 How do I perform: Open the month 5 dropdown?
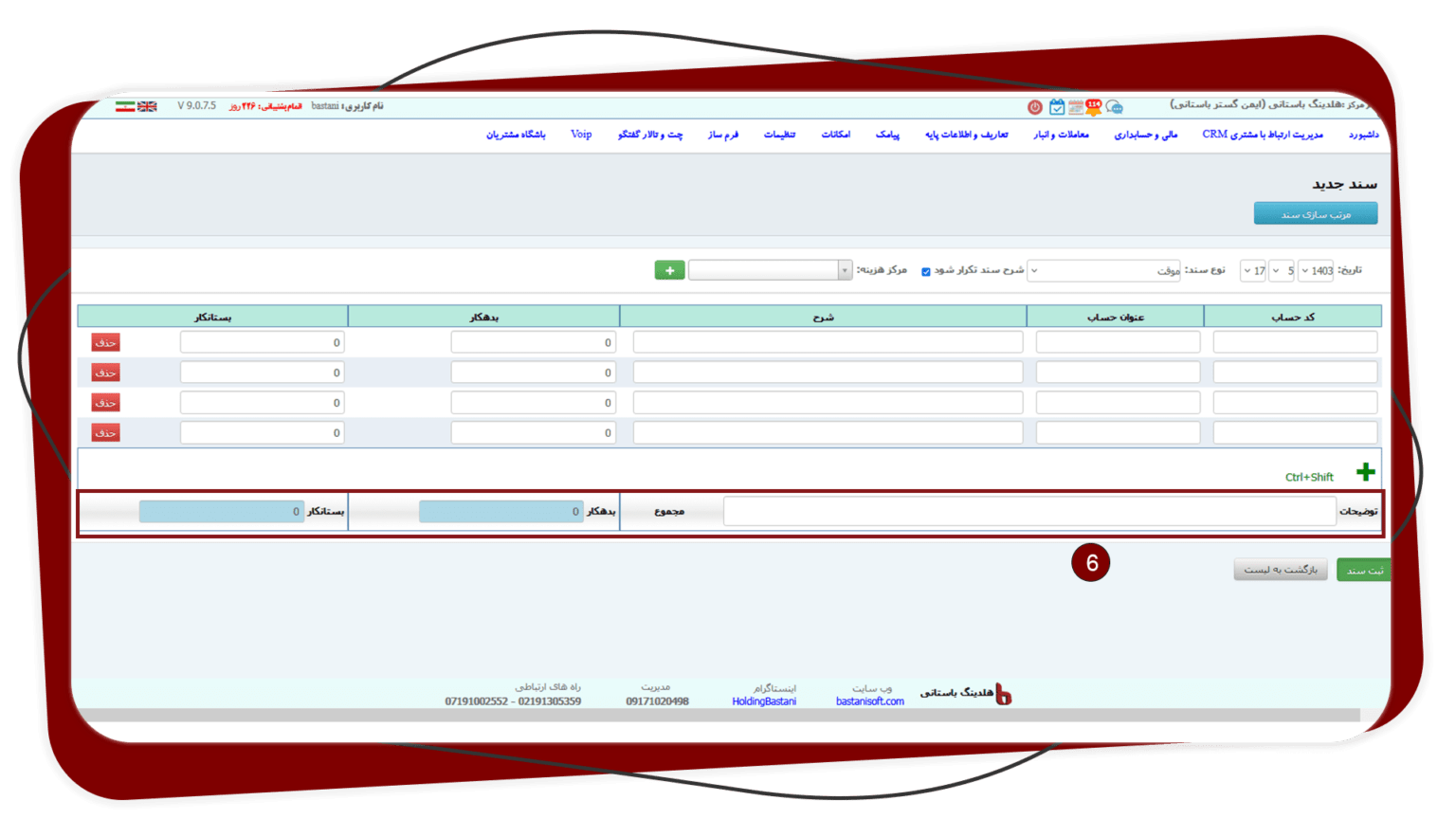(1282, 270)
